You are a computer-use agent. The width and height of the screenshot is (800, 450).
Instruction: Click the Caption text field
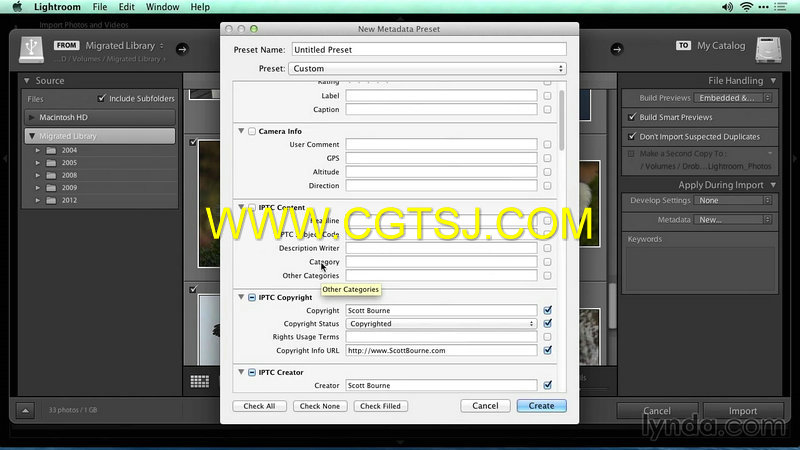441,109
